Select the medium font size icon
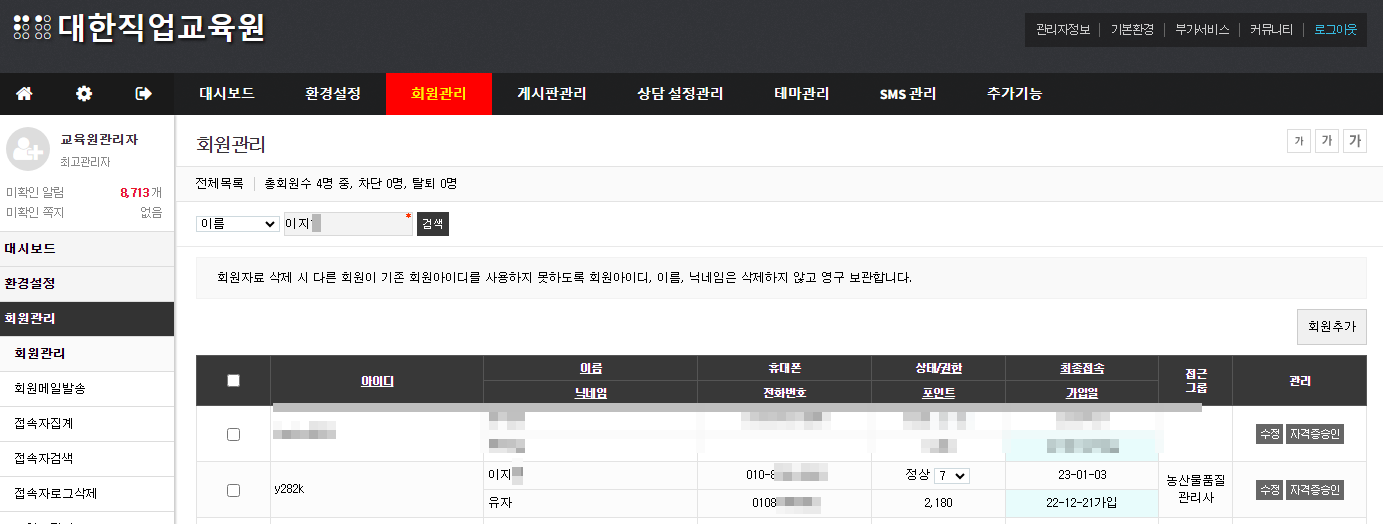Viewport: 1383px width, 524px height. (x=1326, y=142)
